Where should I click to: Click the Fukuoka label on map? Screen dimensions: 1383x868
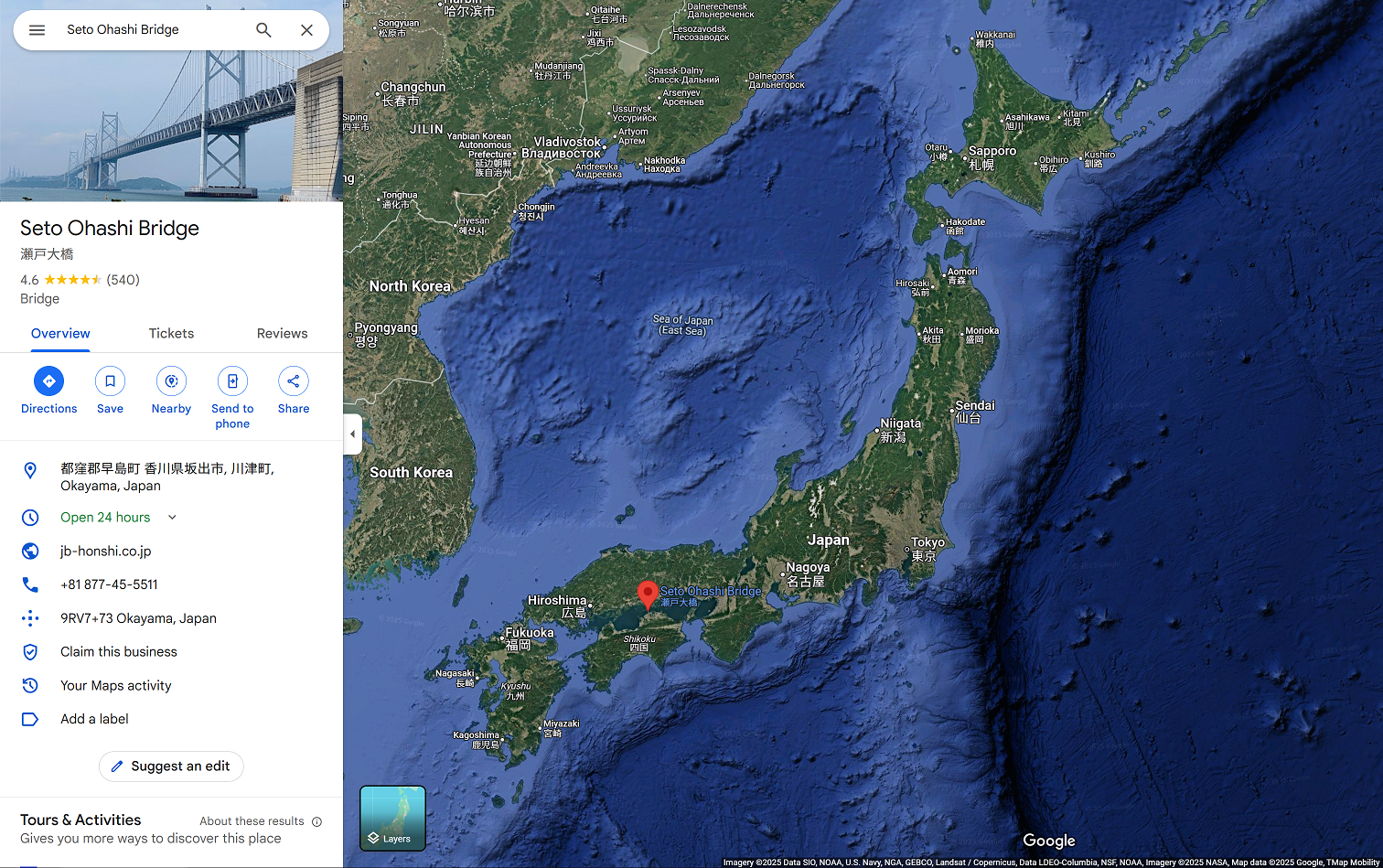tap(530, 638)
